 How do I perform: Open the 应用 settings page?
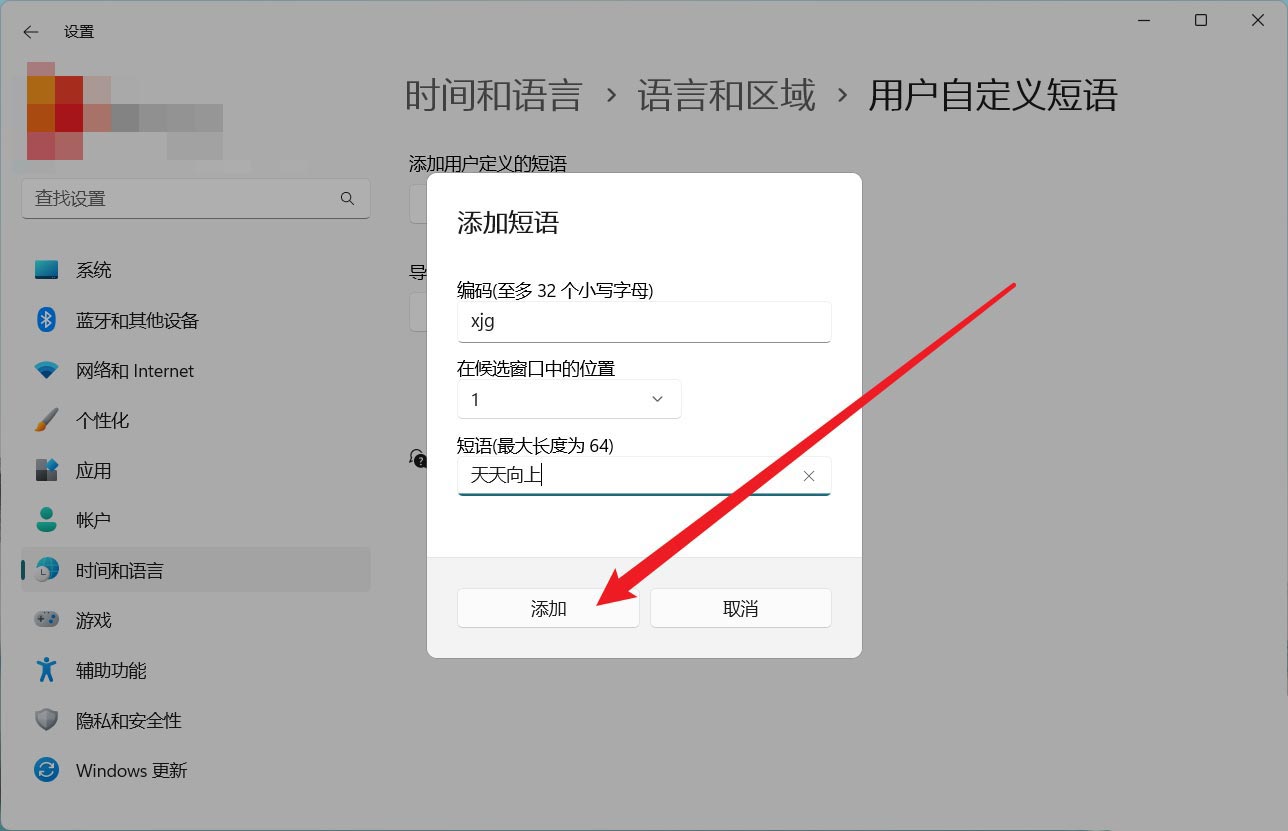[x=93, y=470]
